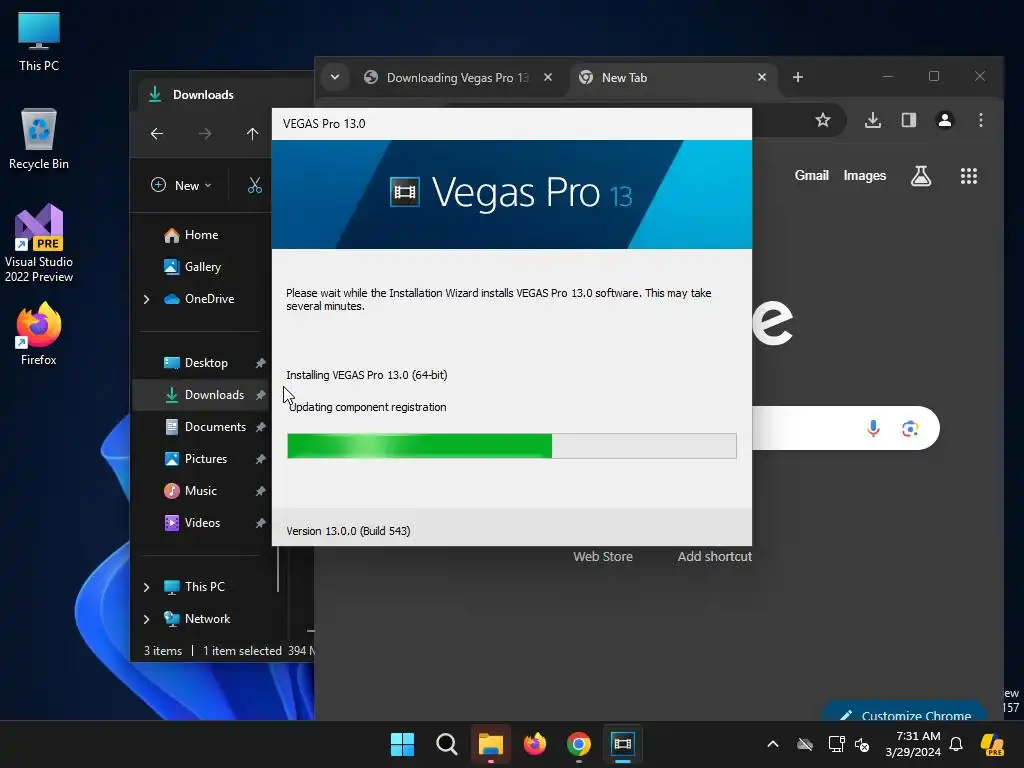The image size is (1024, 768).
Task: Open the Chrome downloads icon
Action: [872, 120]
